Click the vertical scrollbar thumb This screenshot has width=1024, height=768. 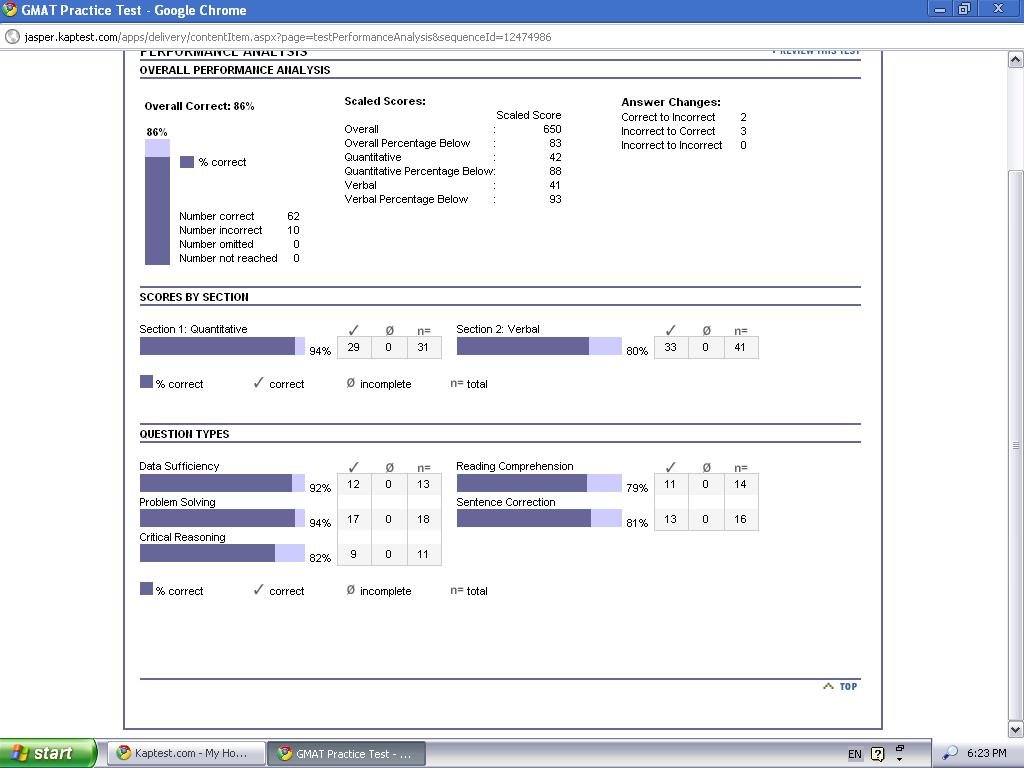tap(1015, 445)
